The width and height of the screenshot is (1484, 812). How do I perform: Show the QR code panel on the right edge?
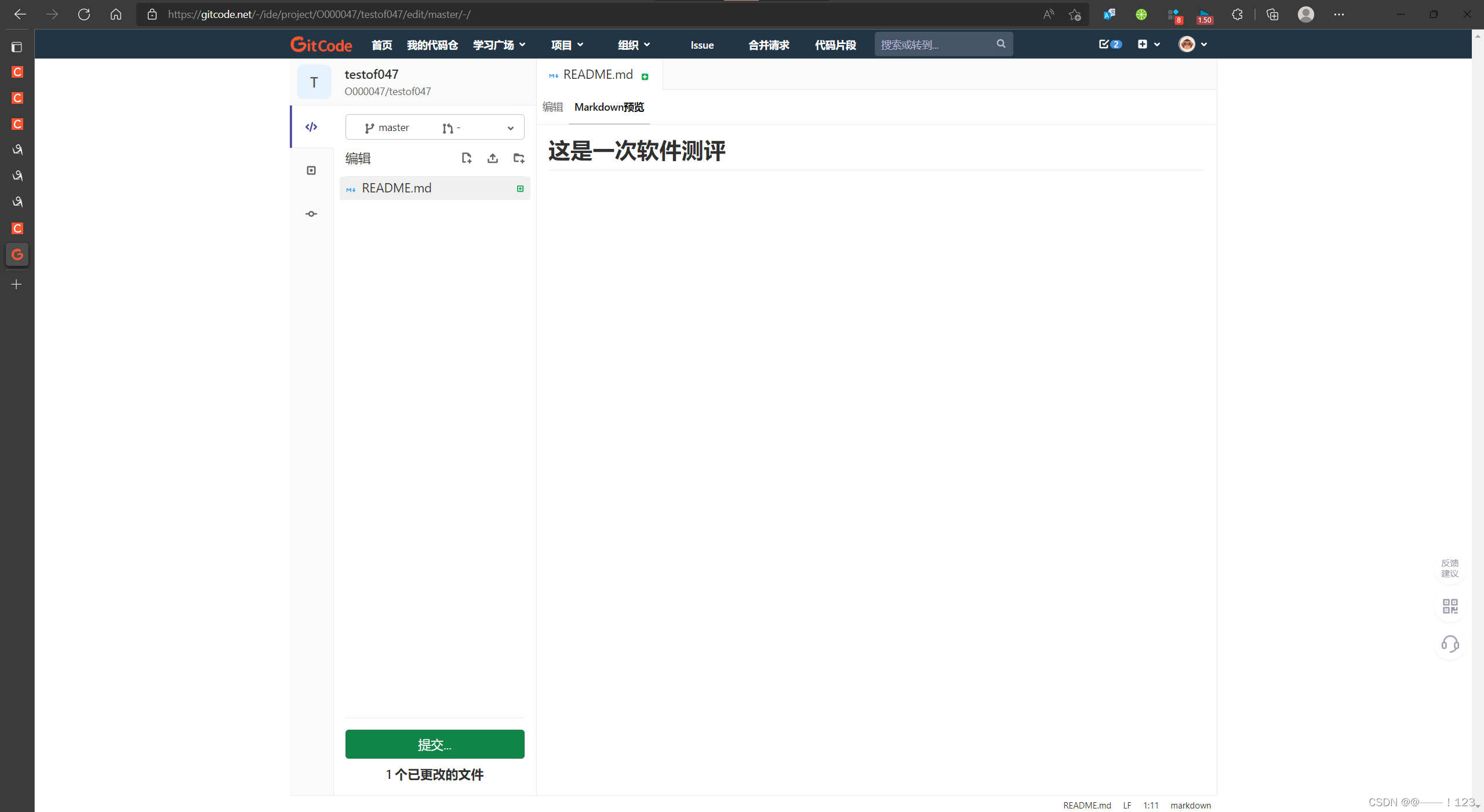point(1450,606)
